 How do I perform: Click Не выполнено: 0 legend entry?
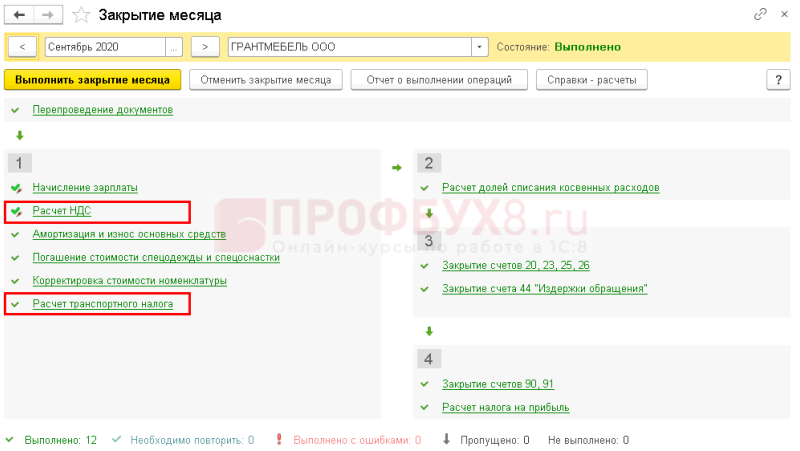588,440
